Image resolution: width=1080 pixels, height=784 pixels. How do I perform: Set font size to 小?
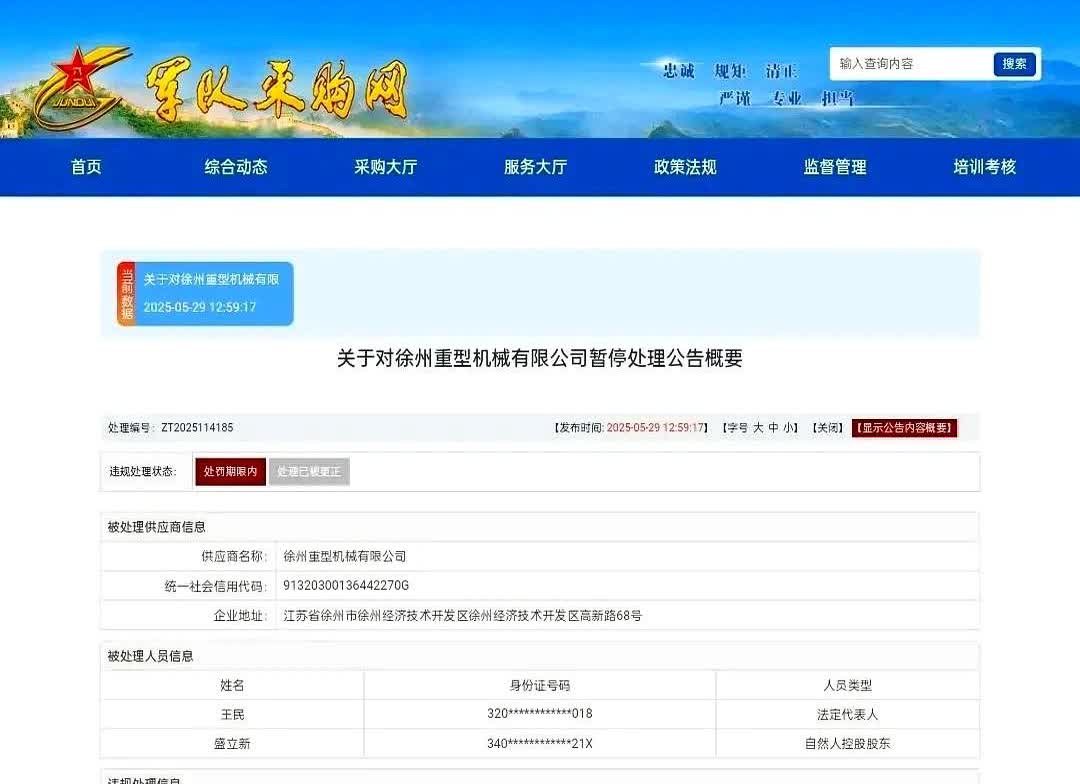(x=789, y=428)
